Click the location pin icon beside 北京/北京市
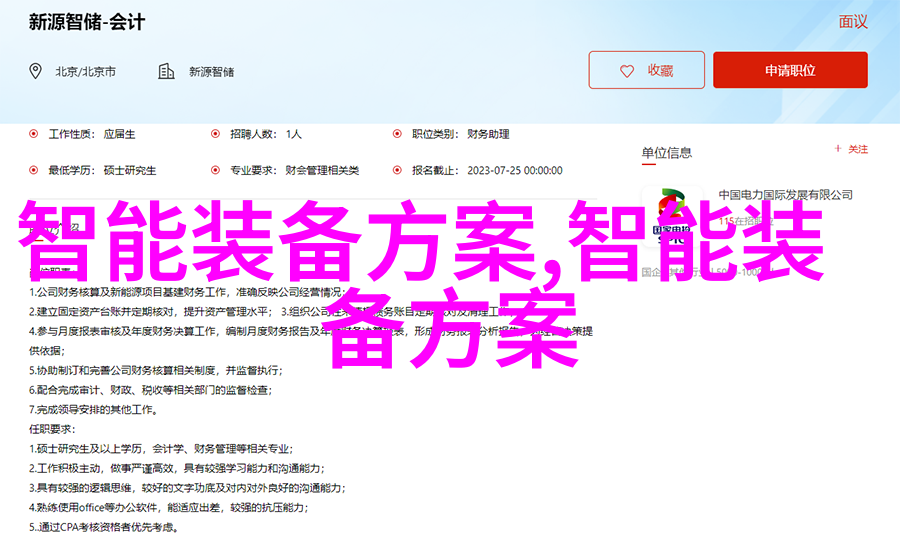Image resolution: width=900 pixels, height=549 pixels. point(36,71)
